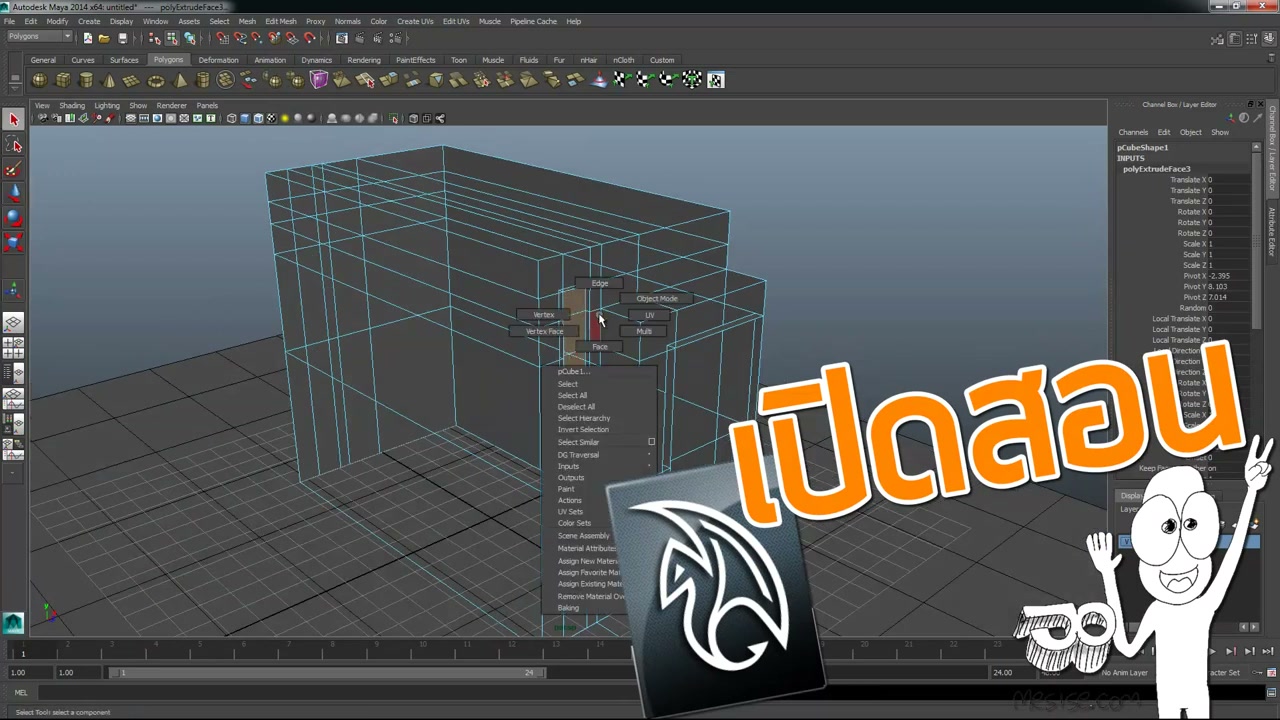Choose Object Mode in the marking menu

[657, 298]
